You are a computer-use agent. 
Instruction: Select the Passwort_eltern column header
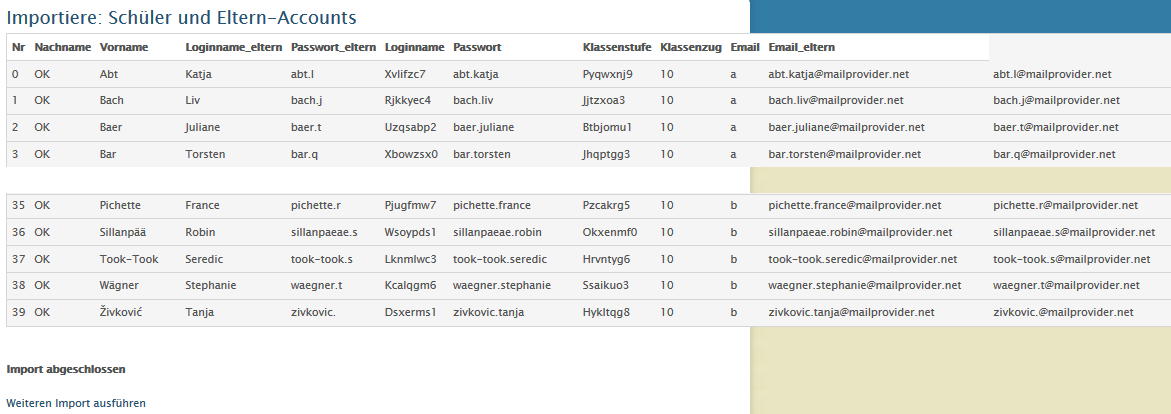pyautogui.click(x=333, y=47)
